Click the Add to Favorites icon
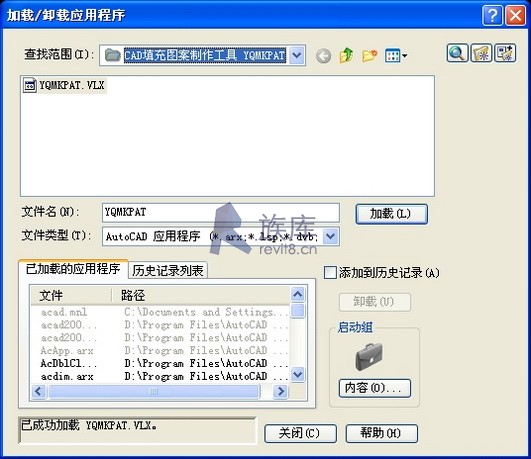 click(505, 53)
